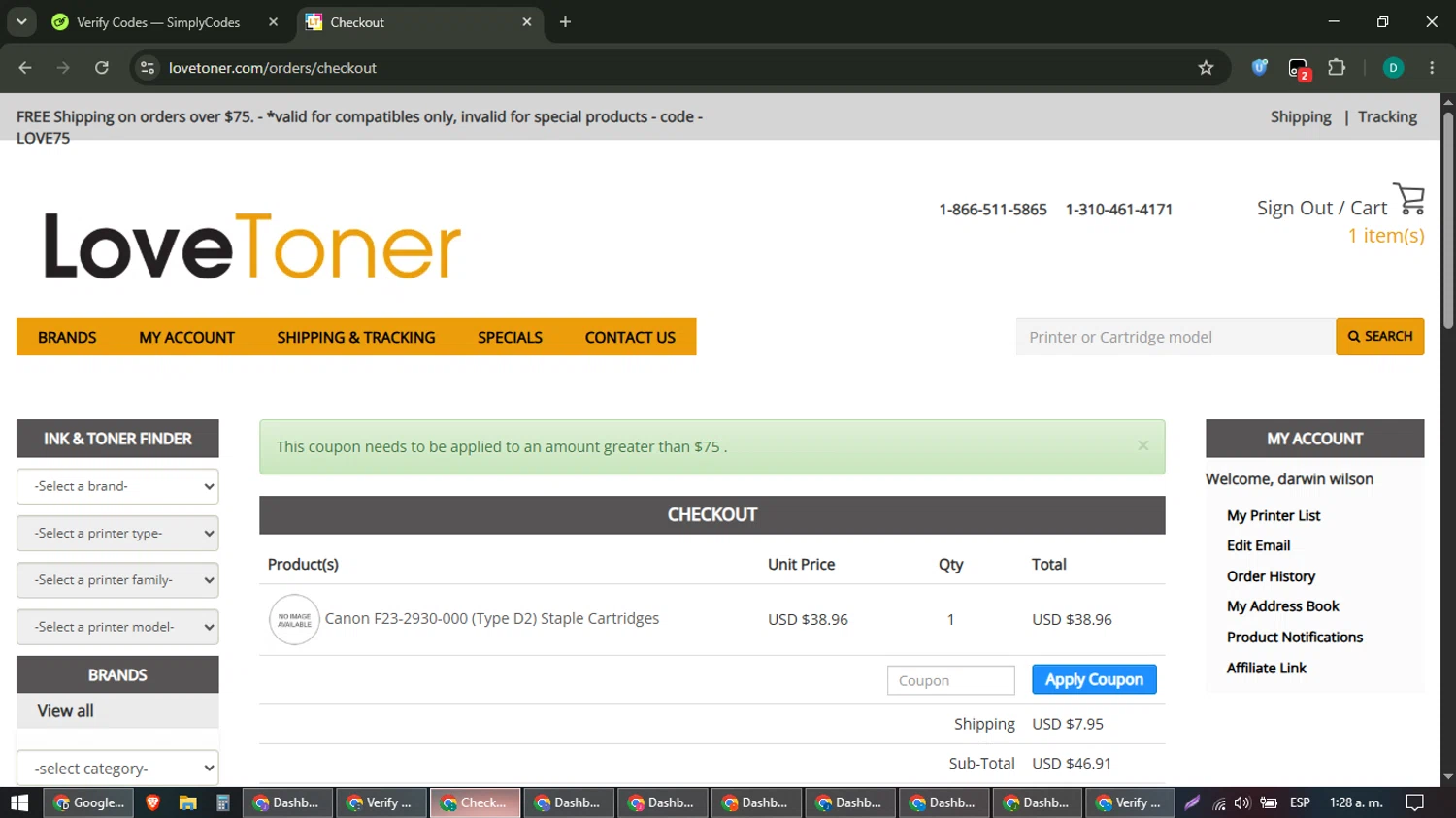Screen dimensions: 1456x818
Task: Open My Address Book
Action: [x=1282, y=606]
